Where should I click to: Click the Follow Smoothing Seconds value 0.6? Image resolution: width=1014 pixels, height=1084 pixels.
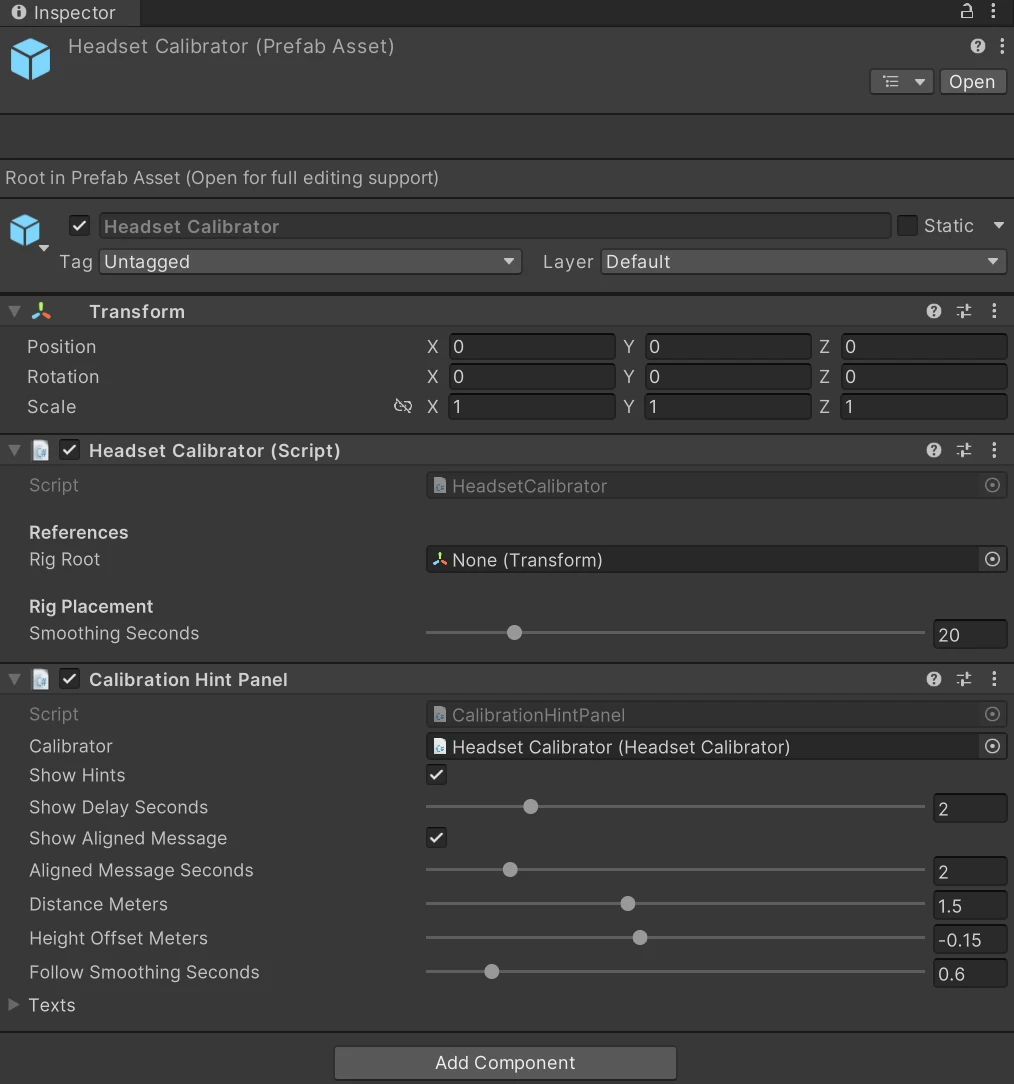[970, 973]
